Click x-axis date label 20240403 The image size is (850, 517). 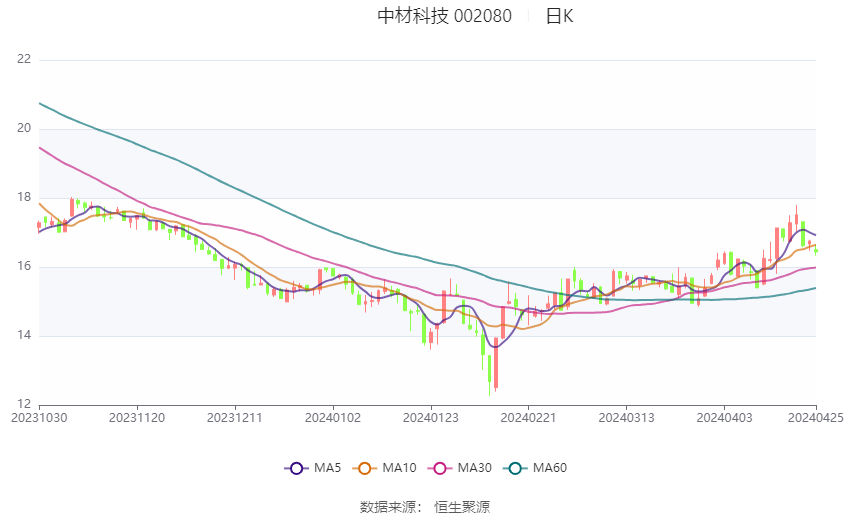pyautogui.click(x=724, y=418)
